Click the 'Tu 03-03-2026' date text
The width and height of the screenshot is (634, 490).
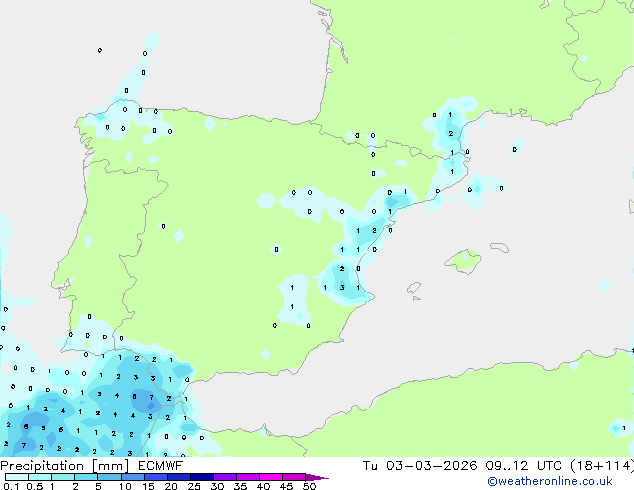pos(420,466)
